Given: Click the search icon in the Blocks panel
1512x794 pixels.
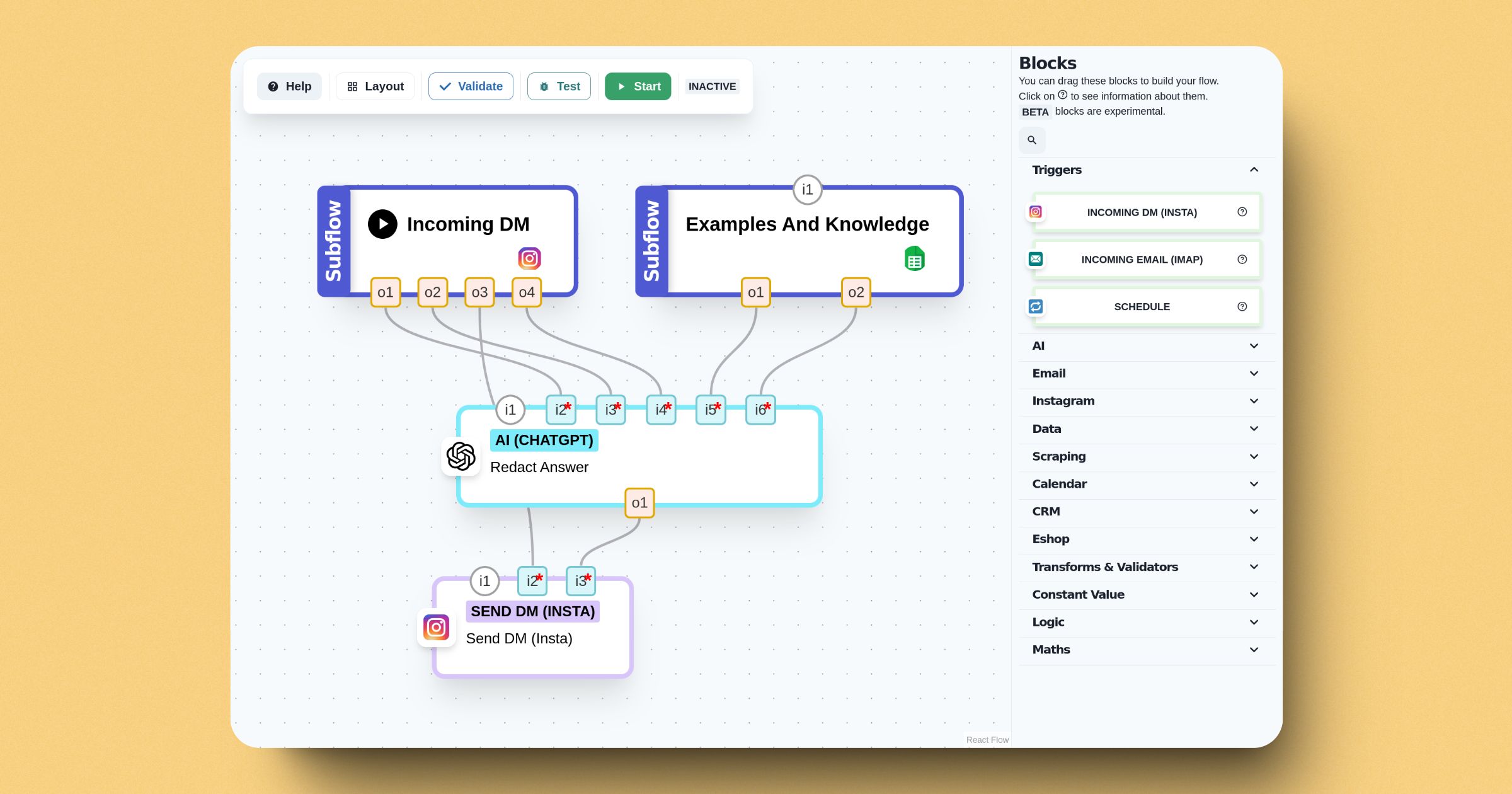Looking at the screenshot, I should tap(1032, 140).
